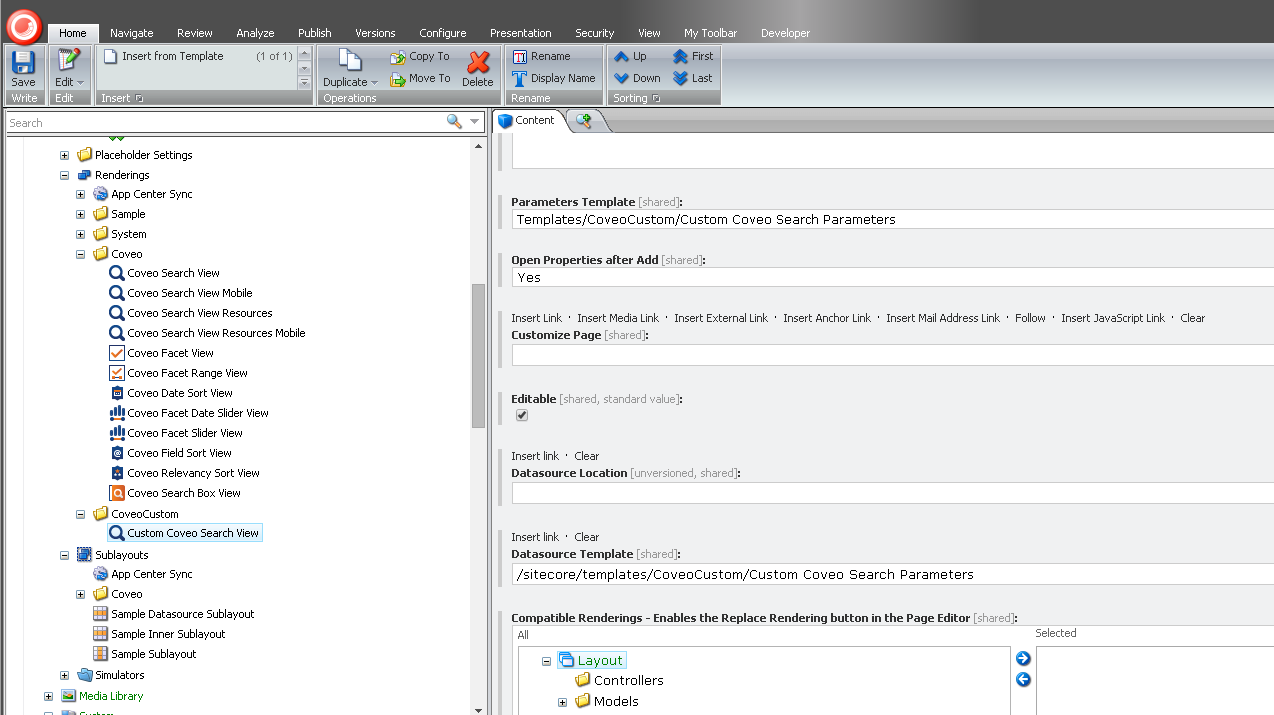Viewport: 1274px width, 715px height.
Task: Collapse the Sublayouts node
Action: [65, 555]
